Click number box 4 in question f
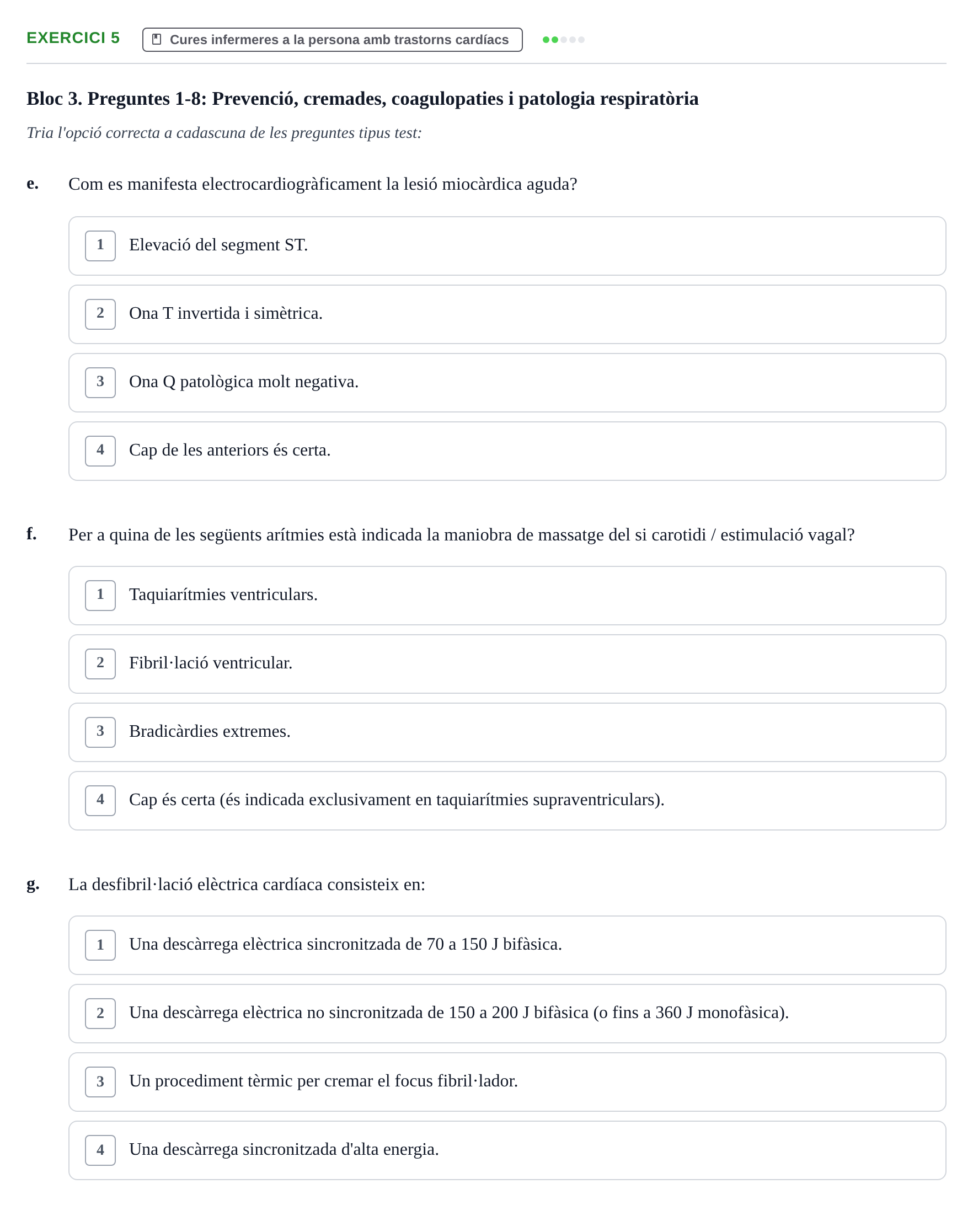Viewport: 973px width, 1232px height. point(100,800)
